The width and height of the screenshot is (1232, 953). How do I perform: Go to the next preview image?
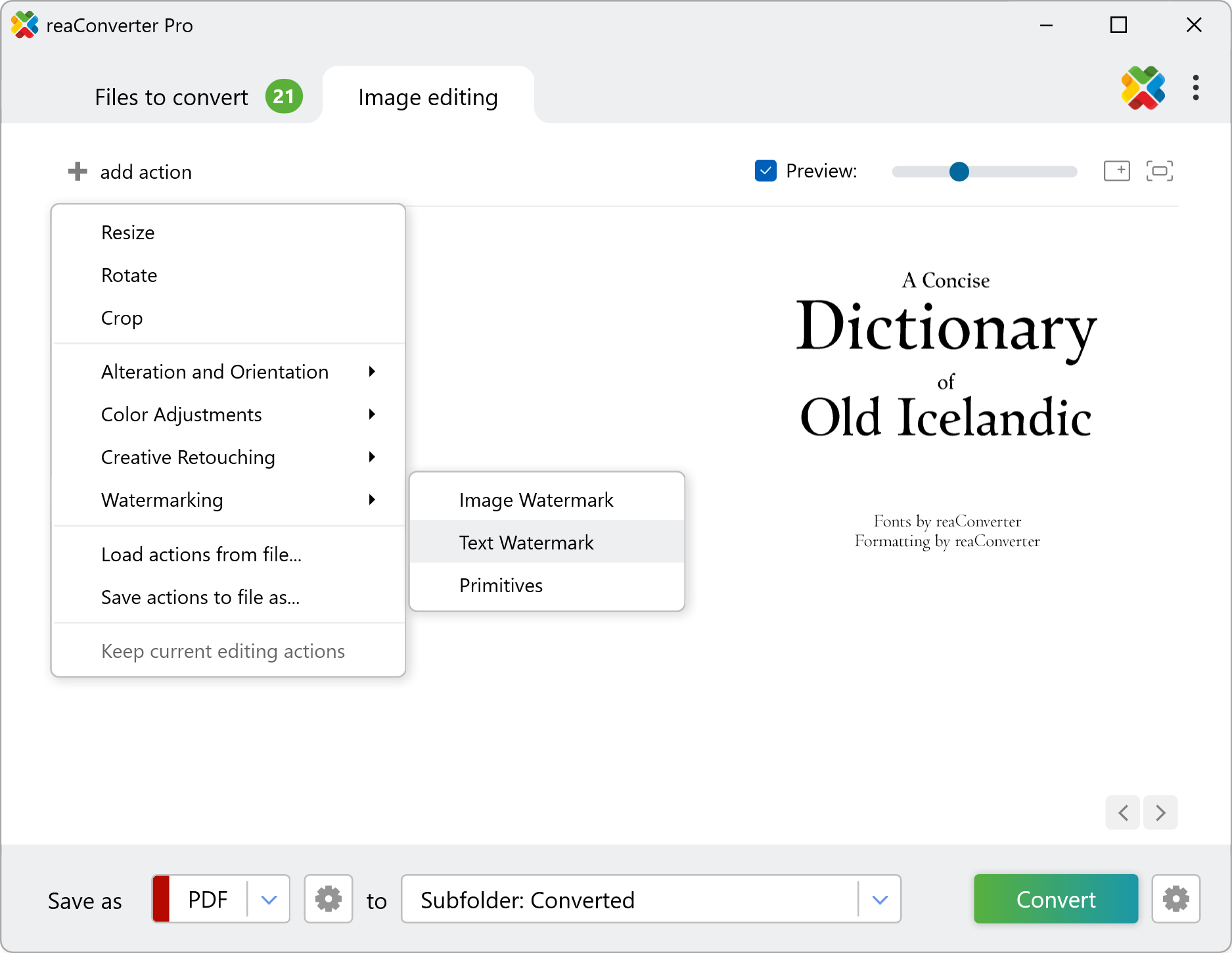(x=1160, y=813)
